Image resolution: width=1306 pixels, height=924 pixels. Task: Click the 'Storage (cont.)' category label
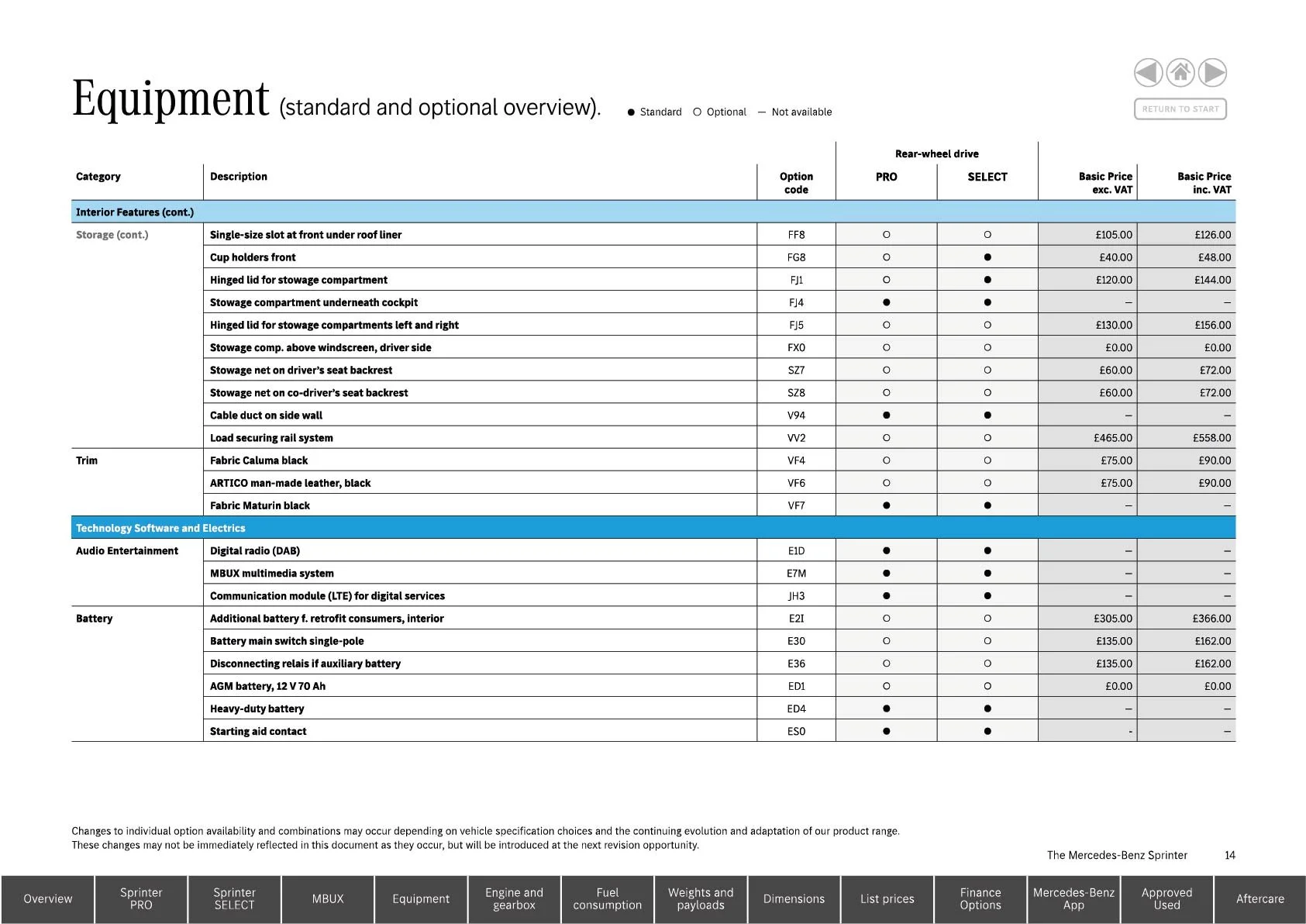click(x=112, y=235)
